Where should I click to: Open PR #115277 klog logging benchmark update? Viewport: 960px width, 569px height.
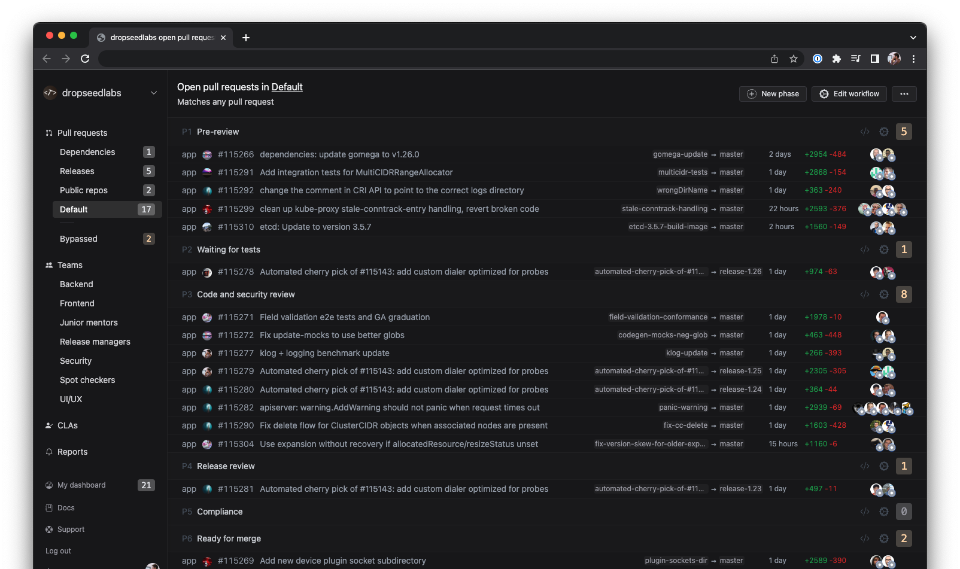click(x=324, y=353)
